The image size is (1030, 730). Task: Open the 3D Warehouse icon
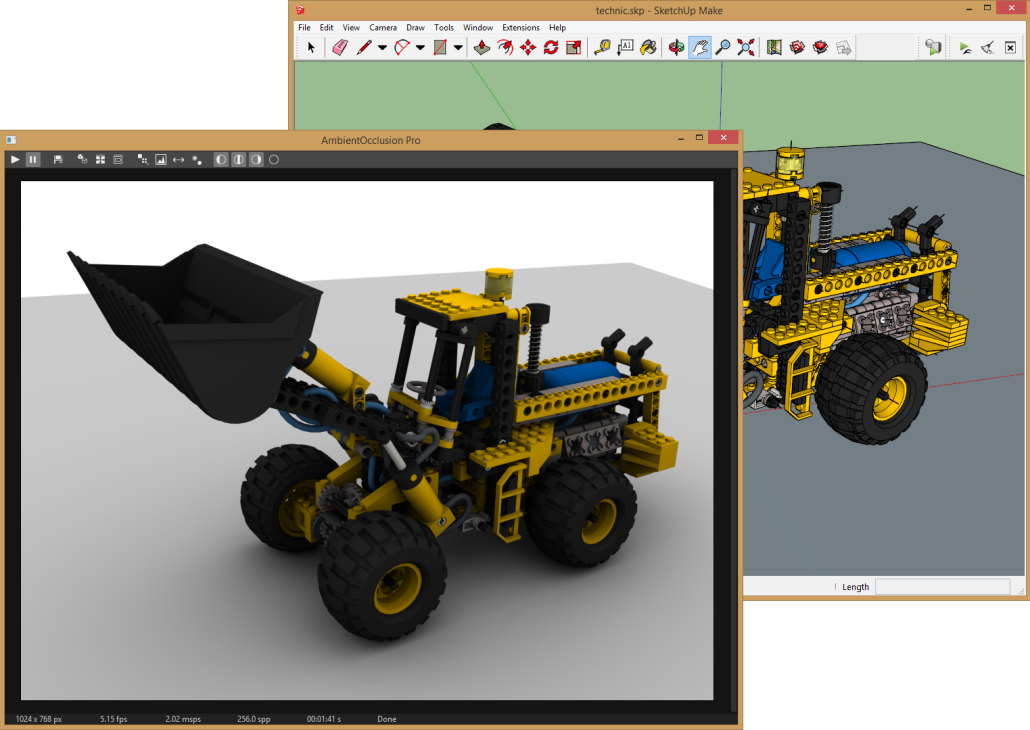click(797, 47)
